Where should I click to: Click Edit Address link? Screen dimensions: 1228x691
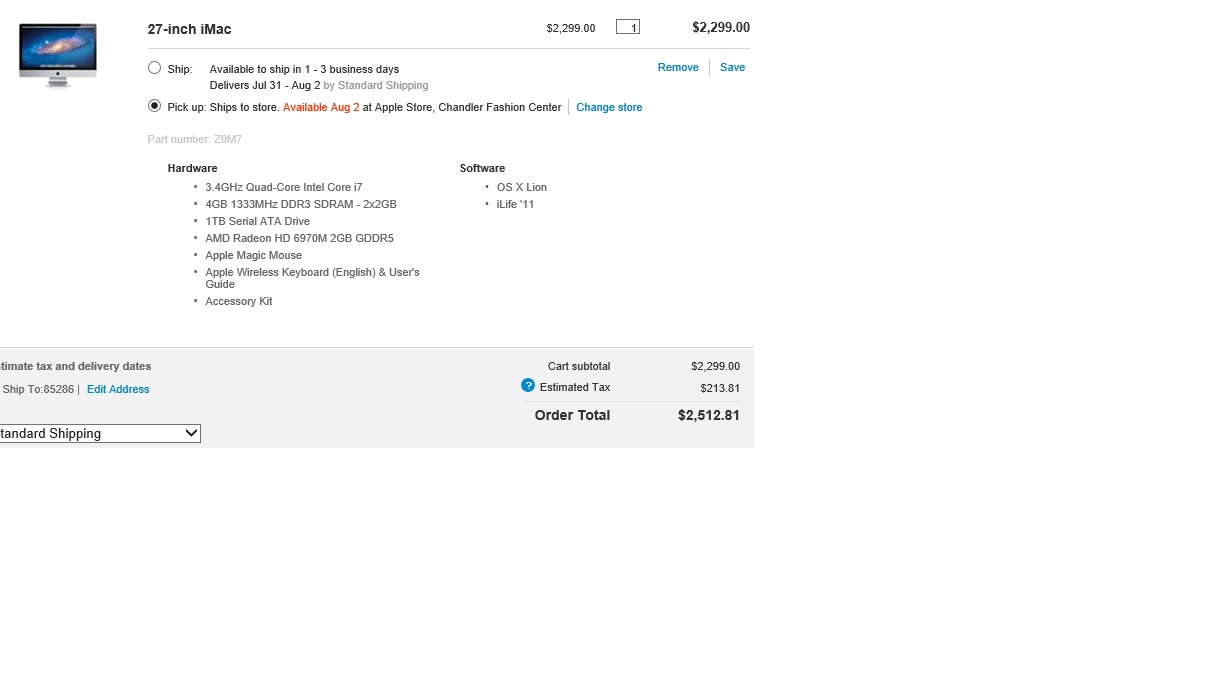click(118, 390)
